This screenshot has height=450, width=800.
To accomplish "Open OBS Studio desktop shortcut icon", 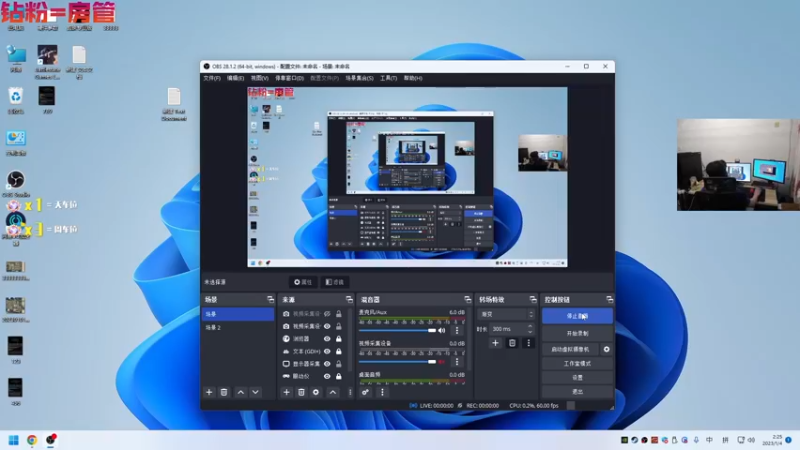I will click(16, 184).
